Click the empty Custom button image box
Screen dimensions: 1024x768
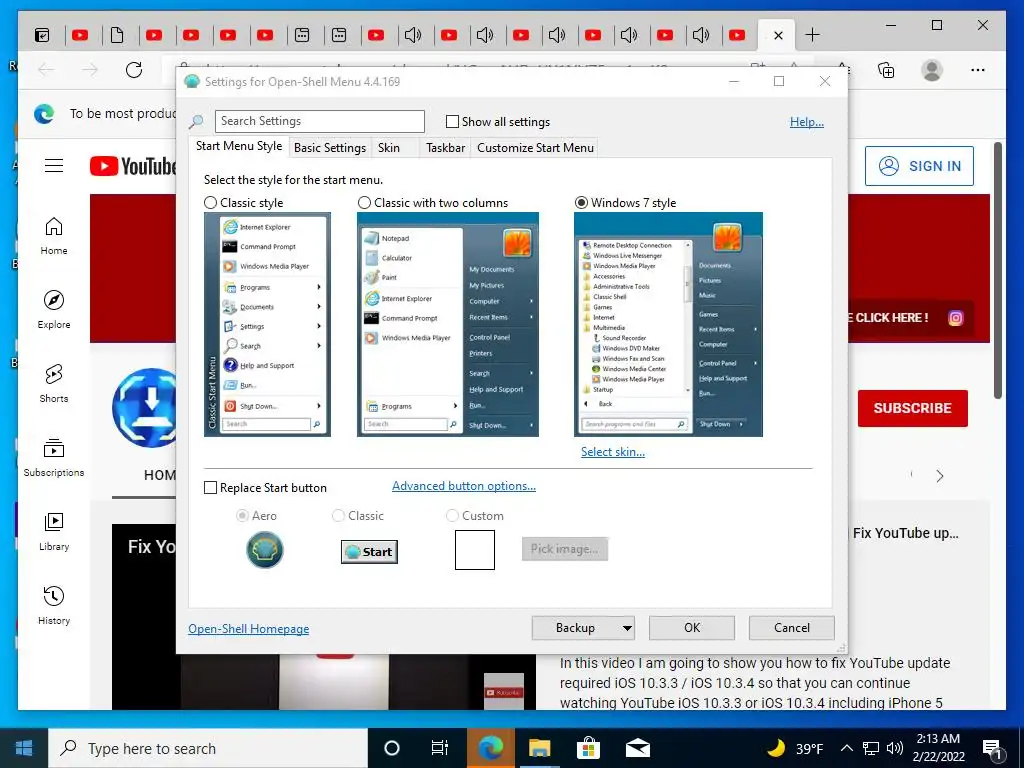tap(475, 550)
